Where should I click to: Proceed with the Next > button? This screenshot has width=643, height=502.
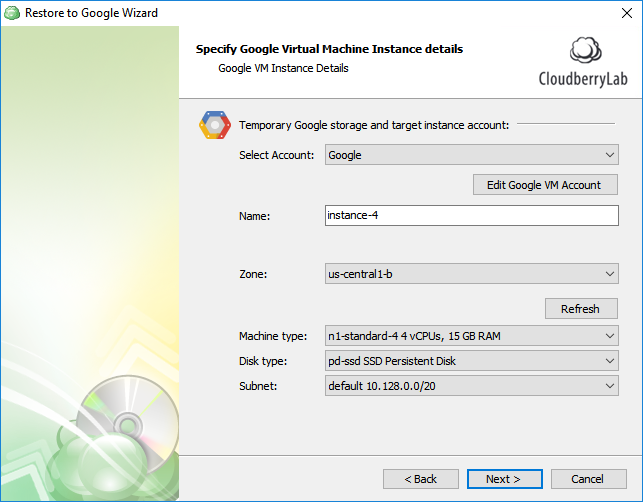click(504, 479)
